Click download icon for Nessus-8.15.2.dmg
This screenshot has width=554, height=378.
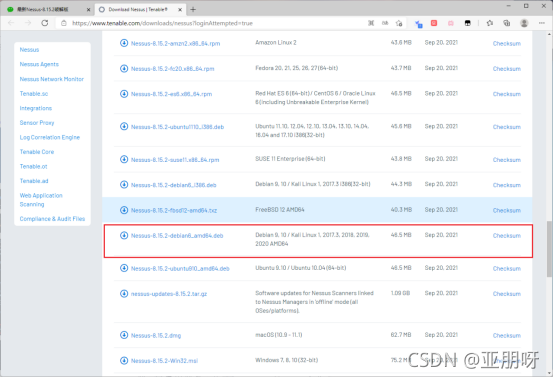pyautogui.click(x=124, y=335)
